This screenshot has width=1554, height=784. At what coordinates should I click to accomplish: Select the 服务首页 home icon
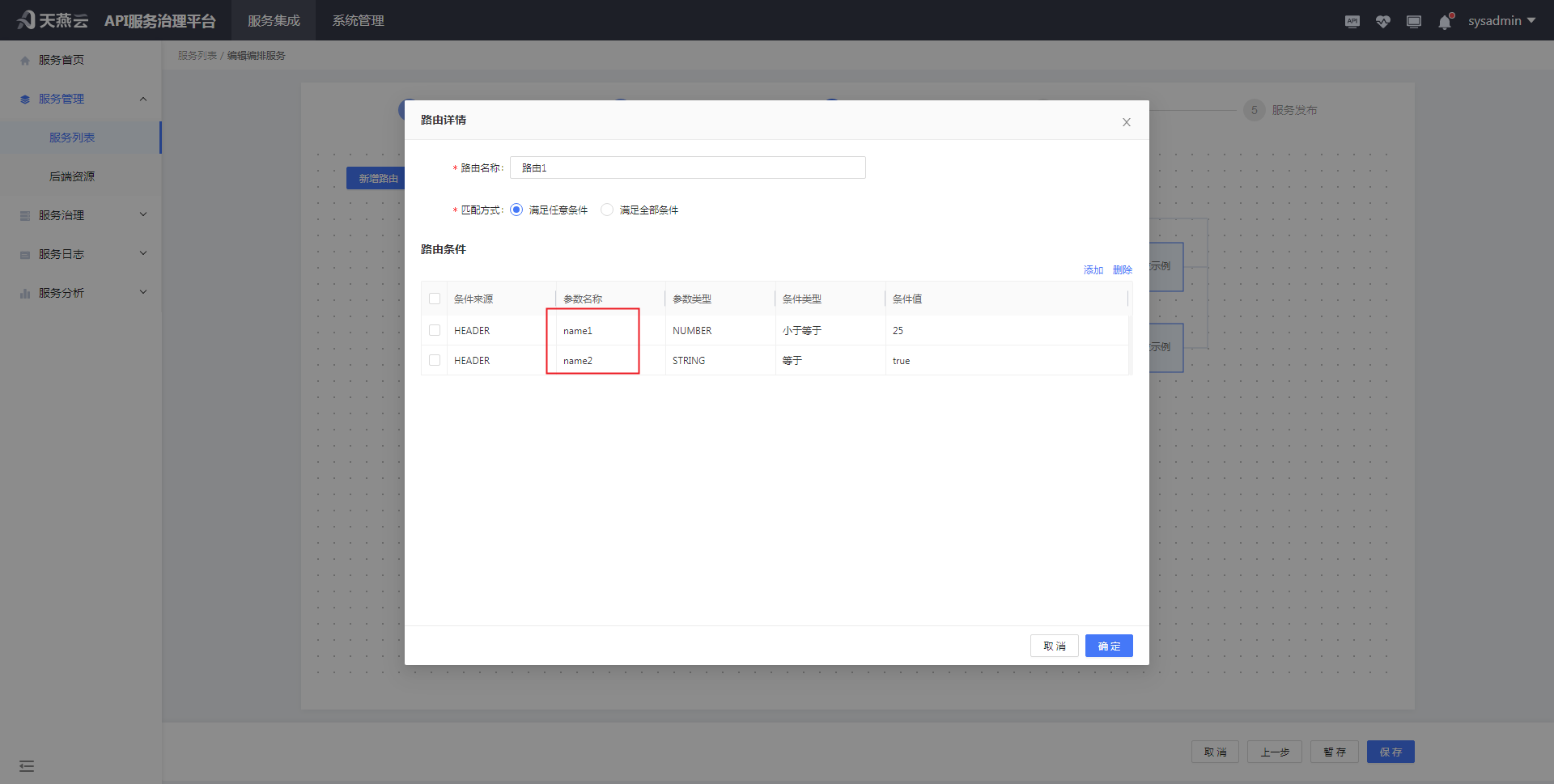[x=24, y=59]
